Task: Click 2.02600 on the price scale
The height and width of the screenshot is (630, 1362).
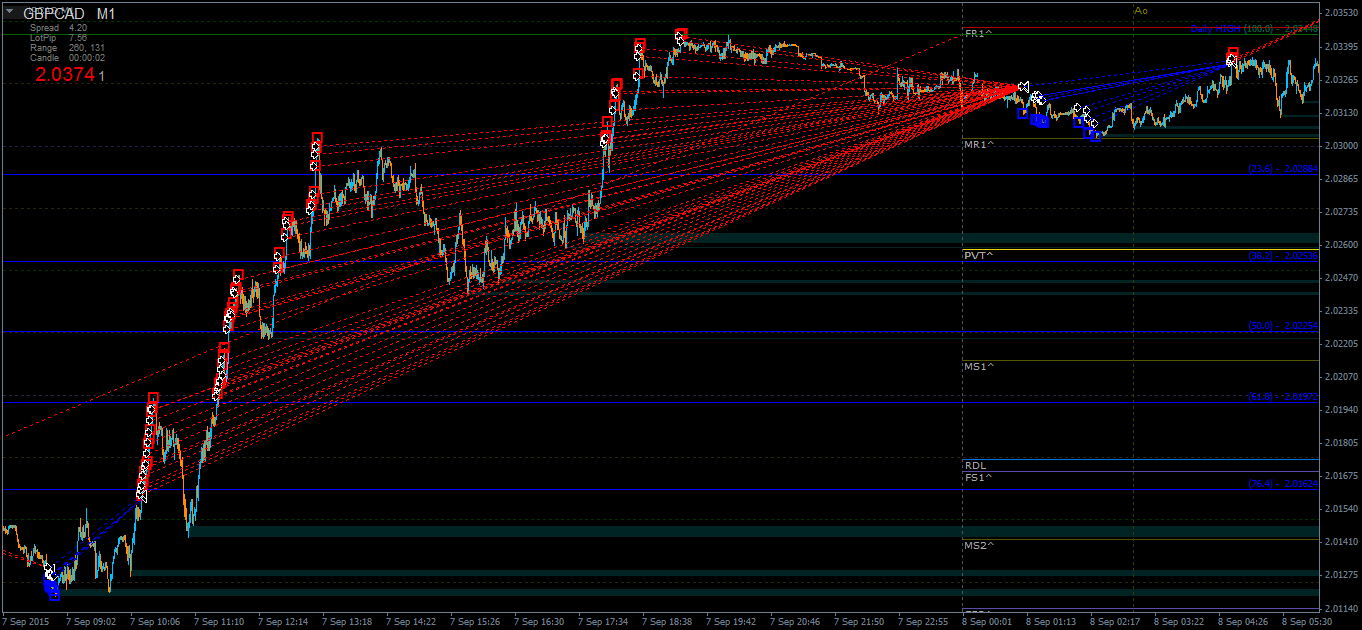Action: (x=1341, y=244)
